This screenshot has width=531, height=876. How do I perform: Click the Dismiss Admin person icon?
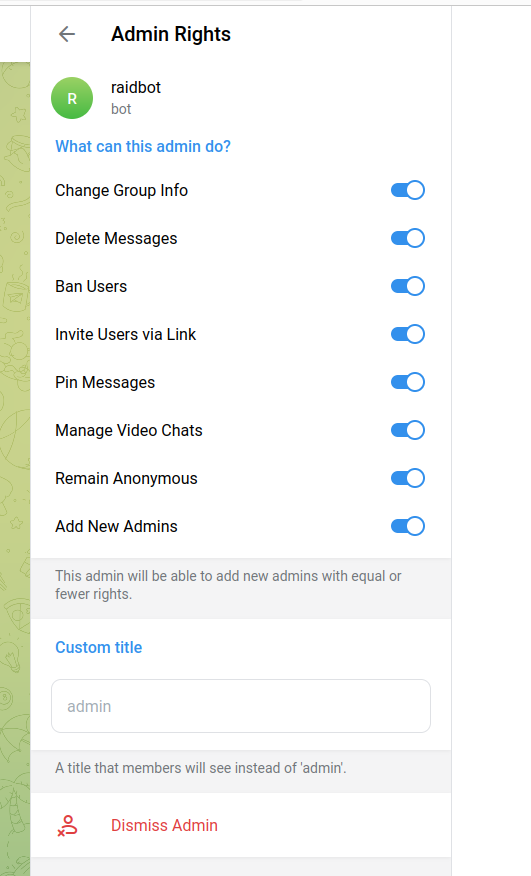point(68,826)
